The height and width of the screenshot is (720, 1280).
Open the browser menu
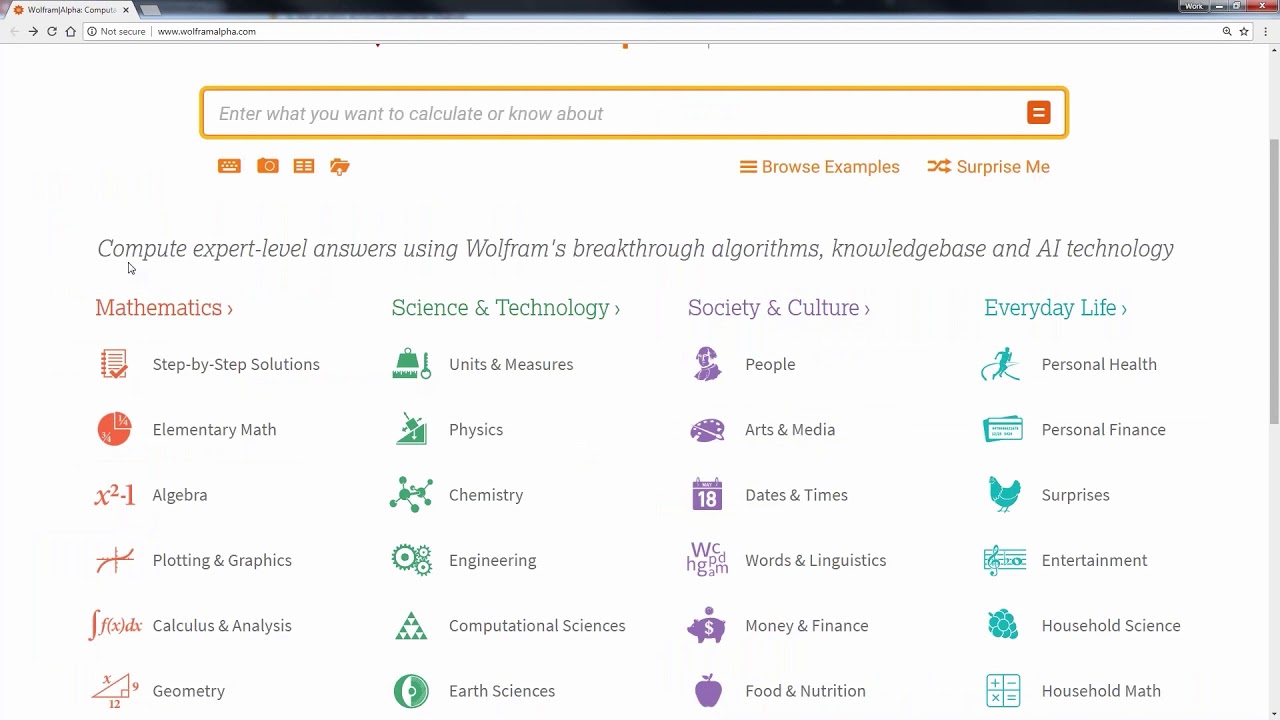pos(1265,31)
